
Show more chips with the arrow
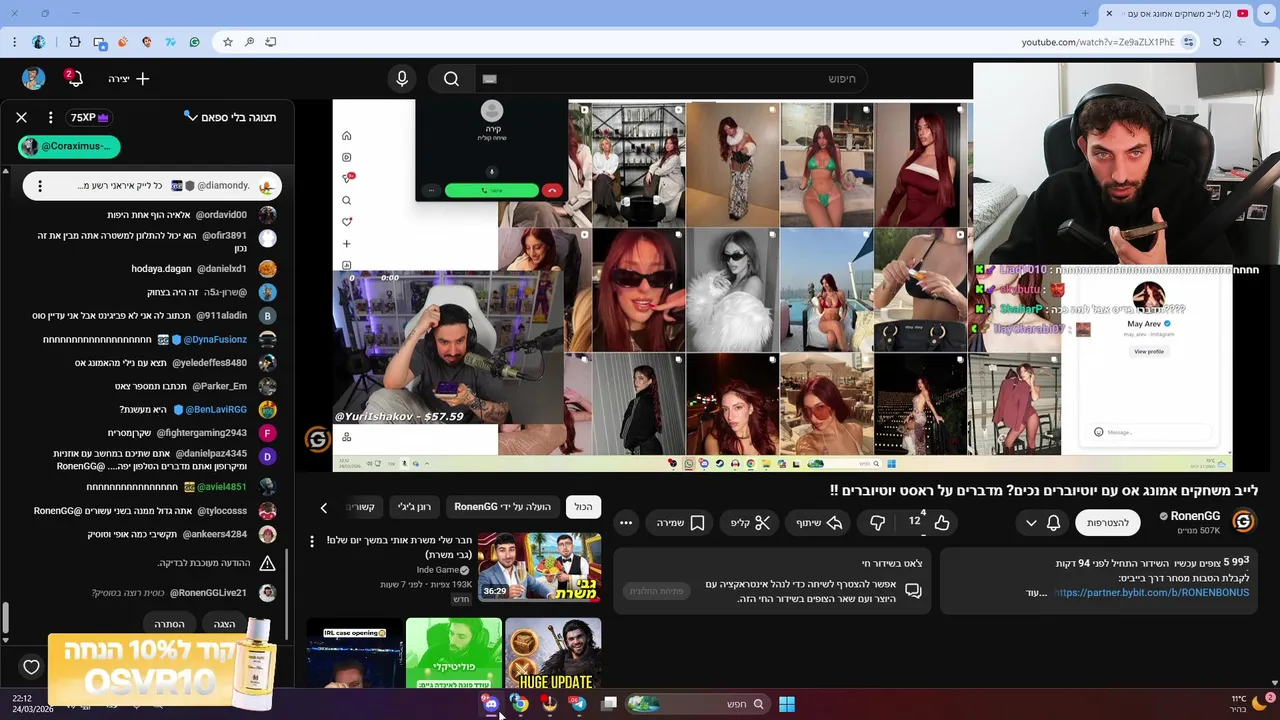click(x=323, y=508)
